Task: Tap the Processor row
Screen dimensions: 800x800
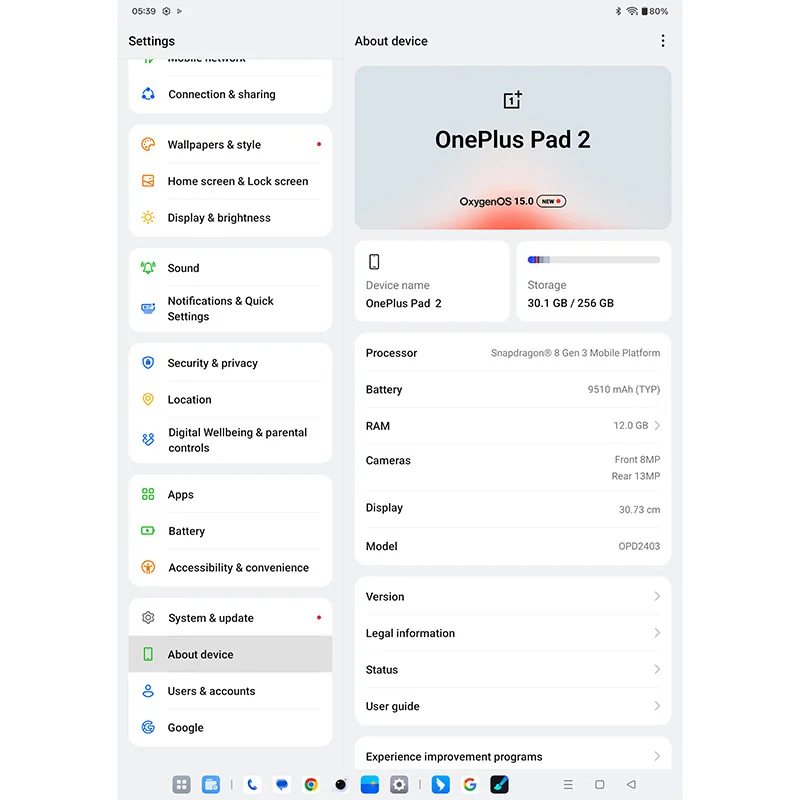Action: (513, 353)
